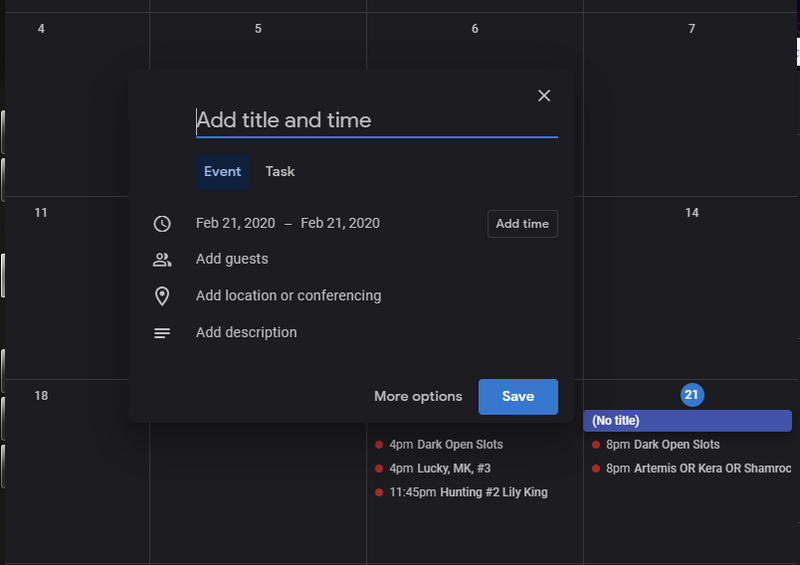The height and width of the screenshot is (565, 800).
Task: Open the 11:45pm Hunting #2 Lily King event
Action: coord(468,492)
